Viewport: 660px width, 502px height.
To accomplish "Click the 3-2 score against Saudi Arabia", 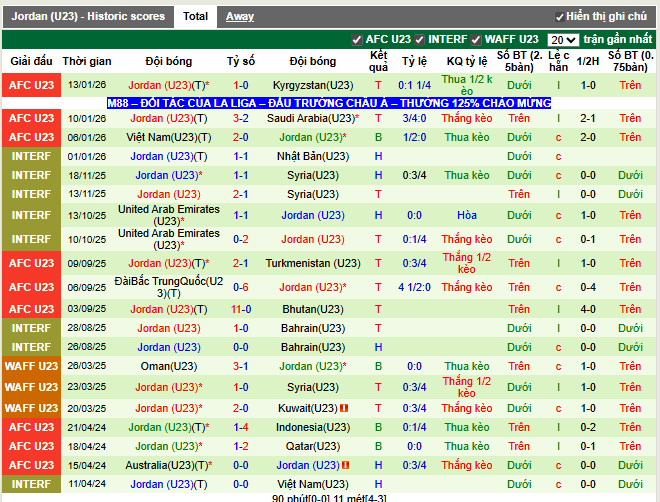I will click(x=241, y=119).
